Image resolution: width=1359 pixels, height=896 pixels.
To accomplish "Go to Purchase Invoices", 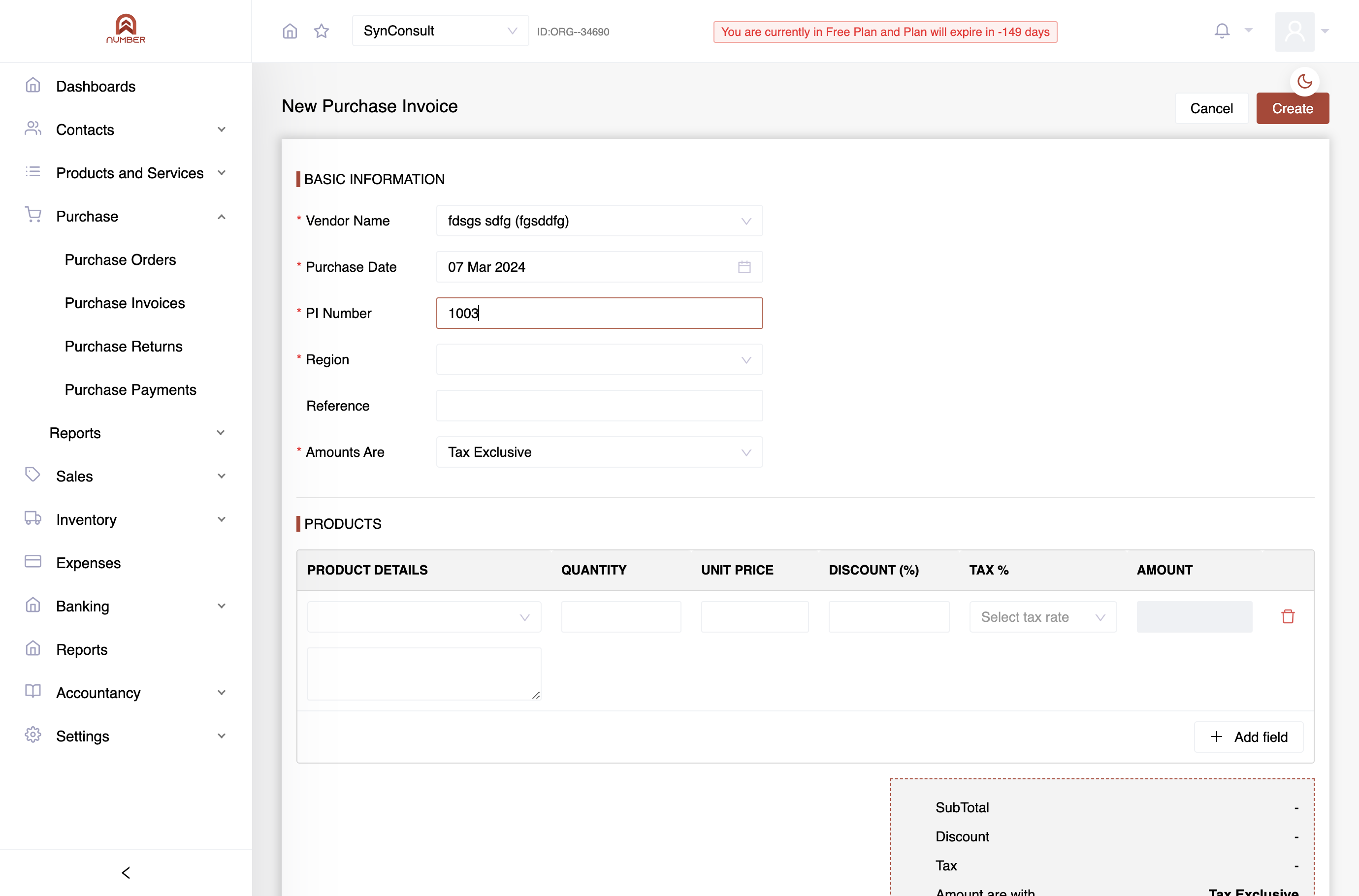I will 125,303.
